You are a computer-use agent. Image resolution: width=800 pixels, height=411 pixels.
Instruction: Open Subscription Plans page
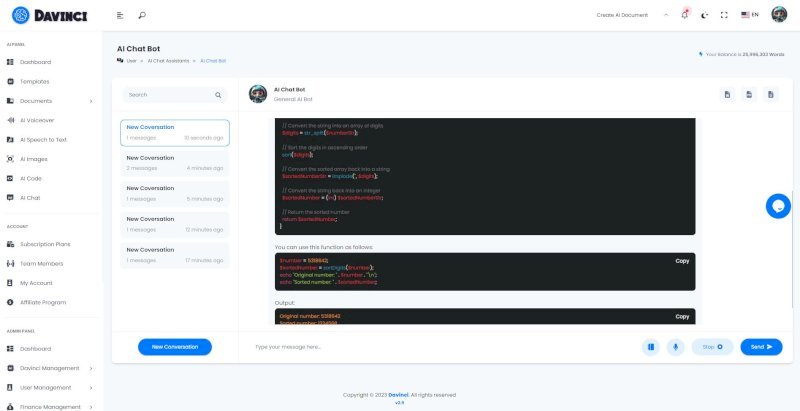(x=45, y=244)
